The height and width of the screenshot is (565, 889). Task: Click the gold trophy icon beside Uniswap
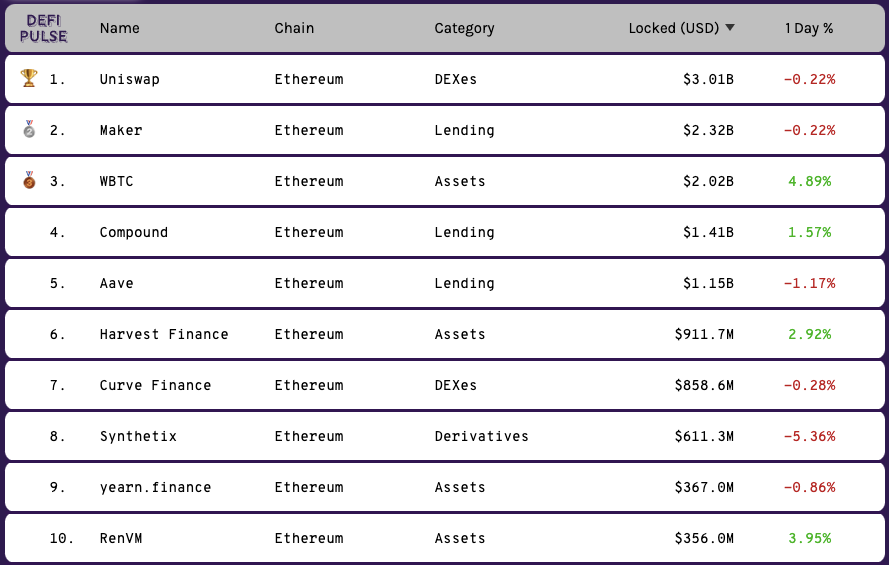[x=29, y=78]
